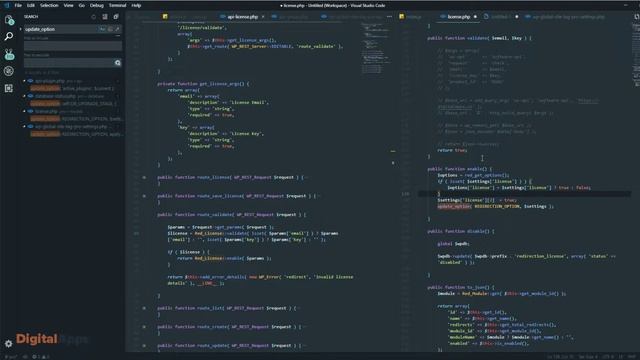Open the Terminal menu
The height and width of the screenshot is (360, 640).
click(118, 5)
